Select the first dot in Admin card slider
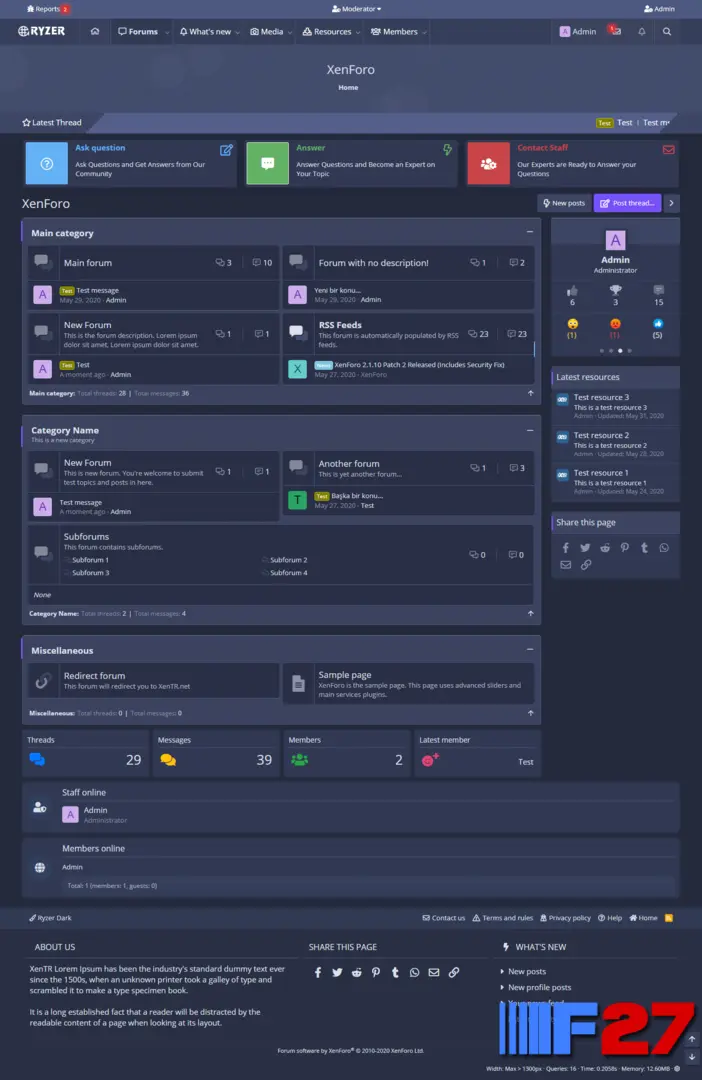The height and width of the screenshot is (1080, 702). [x=601, y=351]
